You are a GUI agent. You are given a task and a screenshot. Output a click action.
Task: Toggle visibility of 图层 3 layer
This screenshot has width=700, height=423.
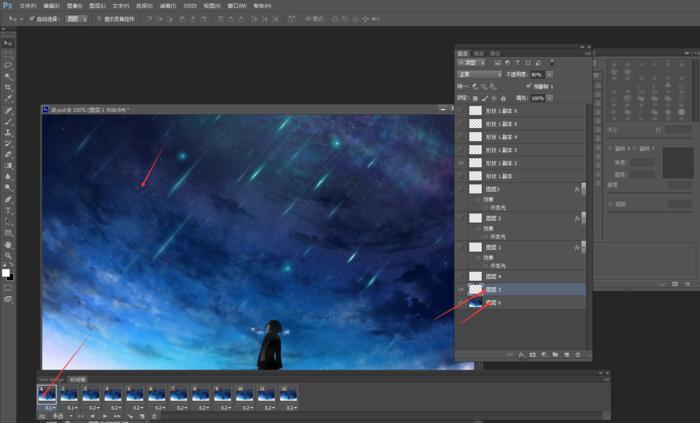[x=461, y=289]
